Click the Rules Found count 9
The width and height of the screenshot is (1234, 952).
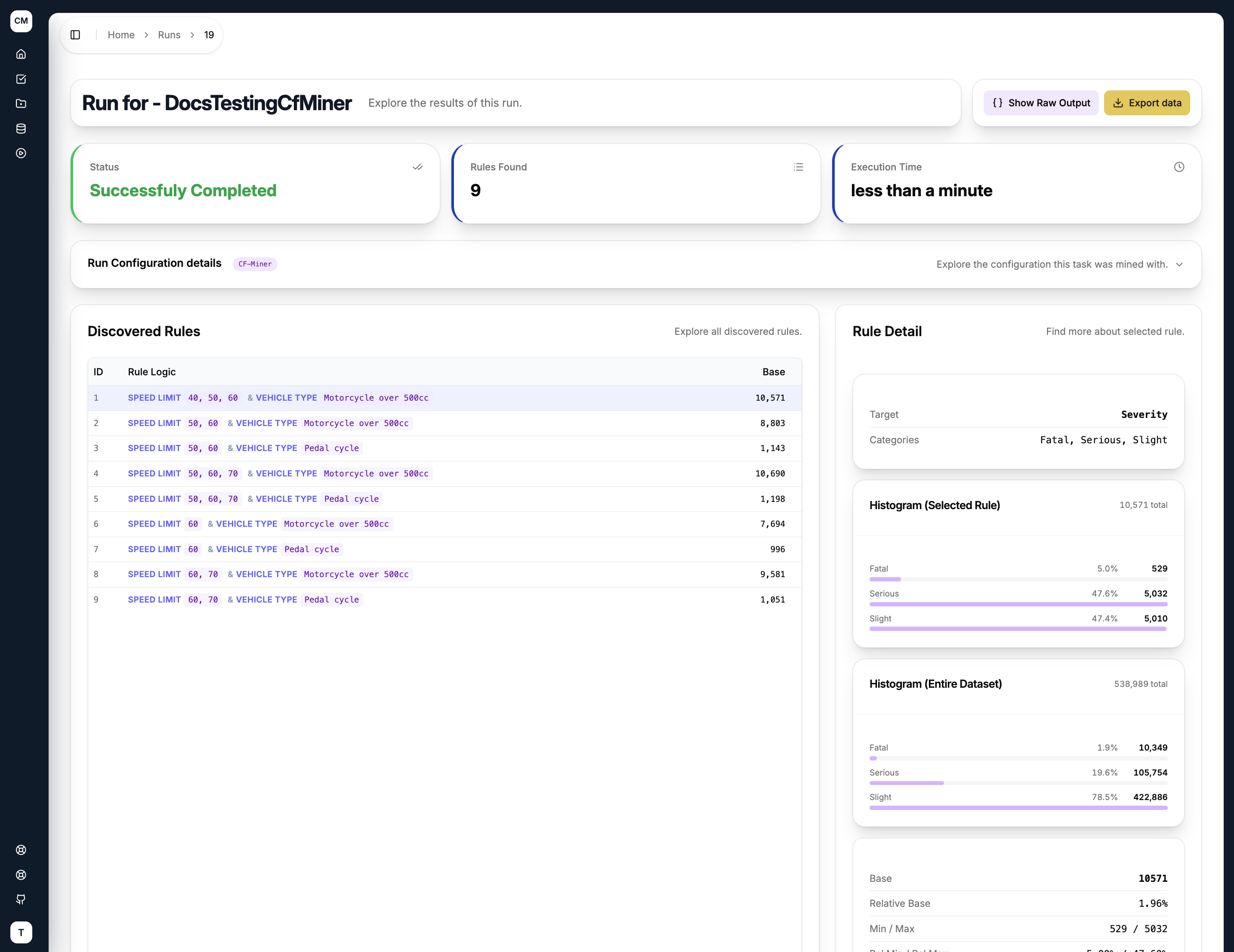[x=476, y=191]
